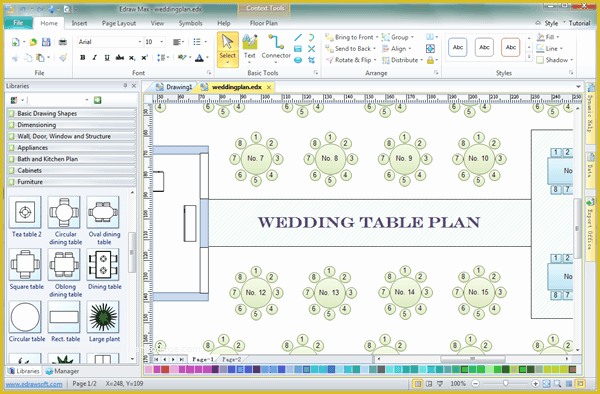
Task: Expand Bath and Kitchen Plan library
Action: [72, 159]
